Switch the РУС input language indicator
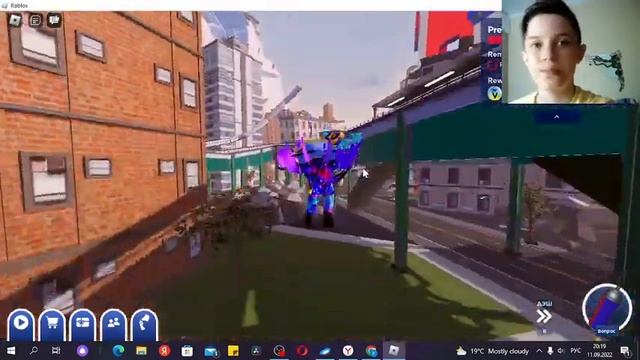This screenshot has width=640, height=360. (x=576, y=351)
